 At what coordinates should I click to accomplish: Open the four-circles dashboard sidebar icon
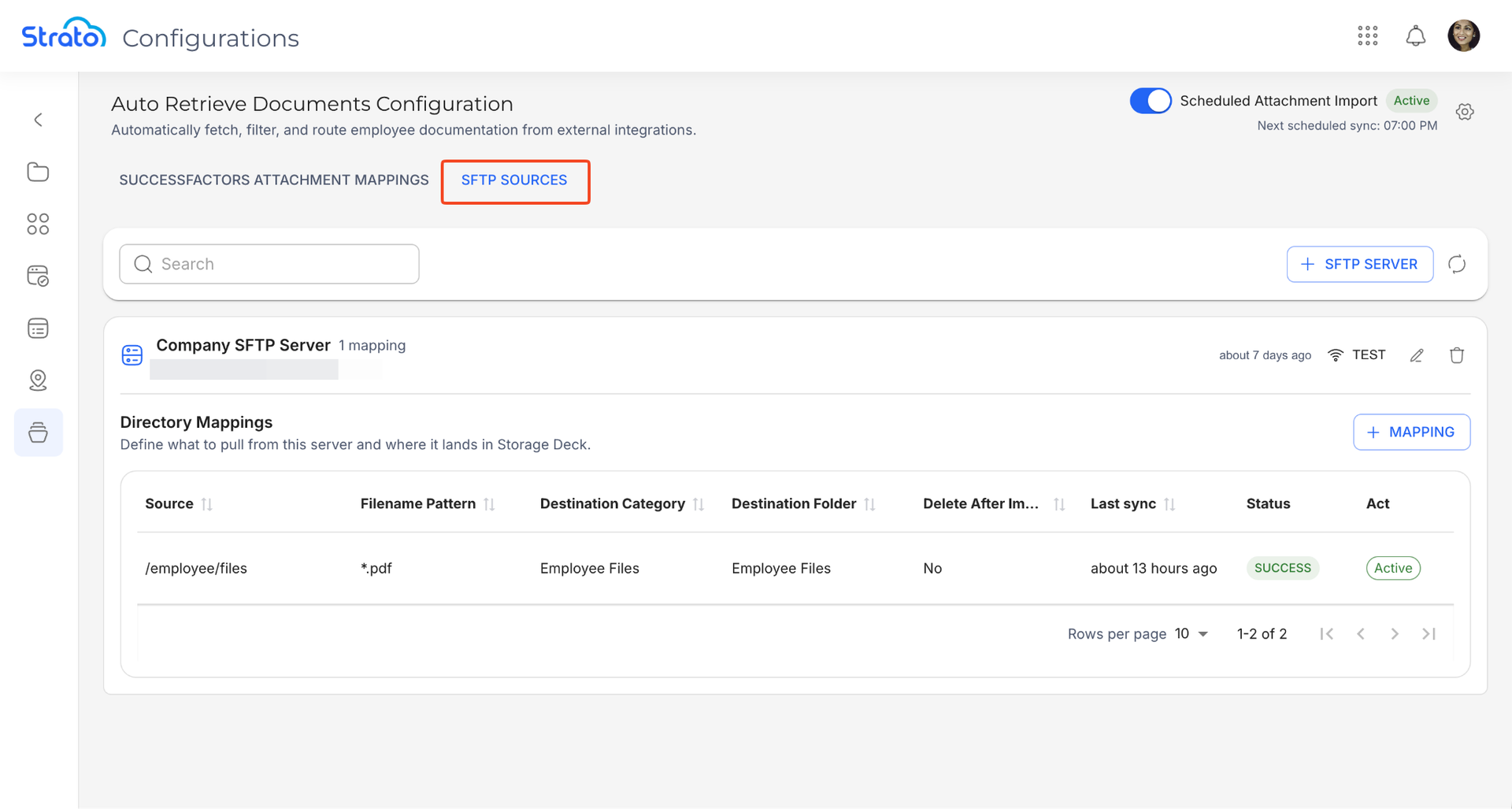[38, 224]
